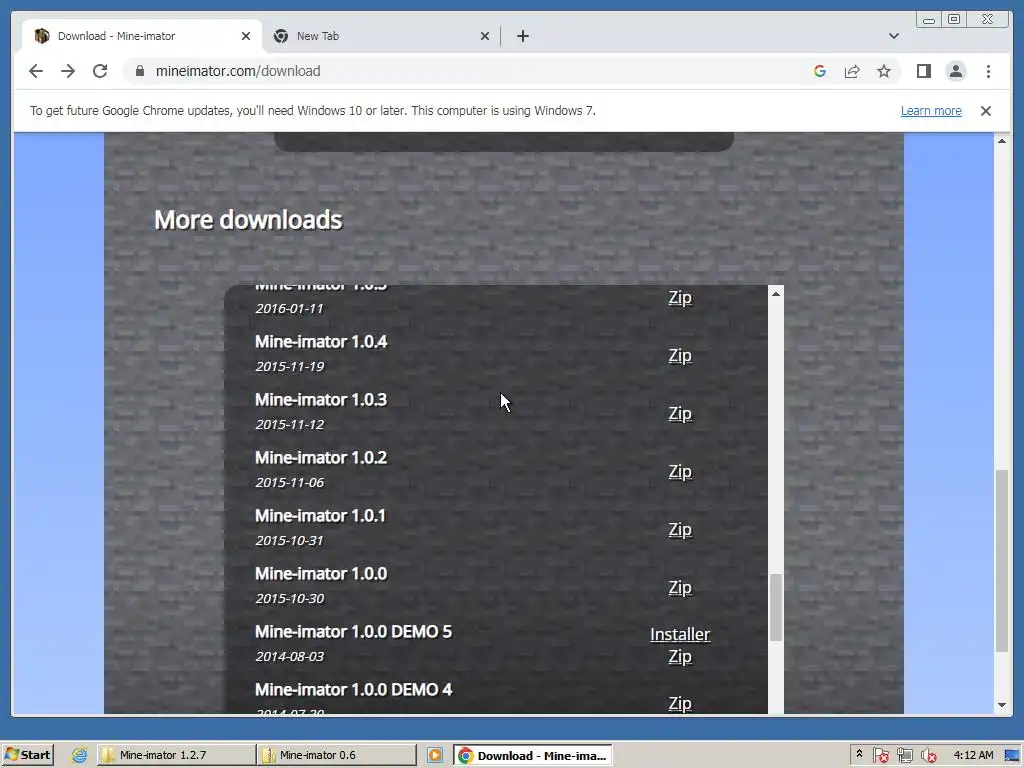Click the 2015-10-31 date text
Viewport: 1024px width, 768px height.
[289, 541]
